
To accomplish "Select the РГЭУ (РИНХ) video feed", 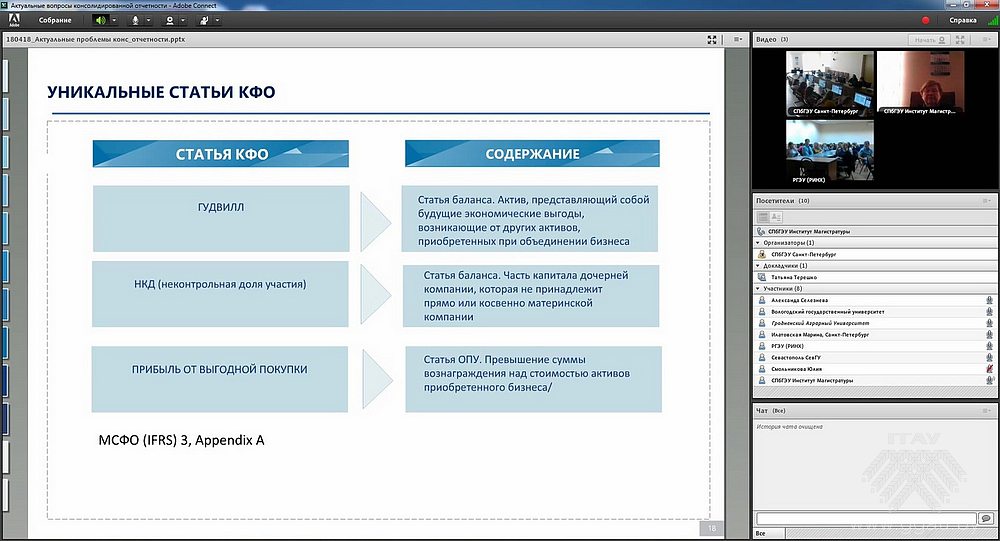I will (x=829, y=152).
